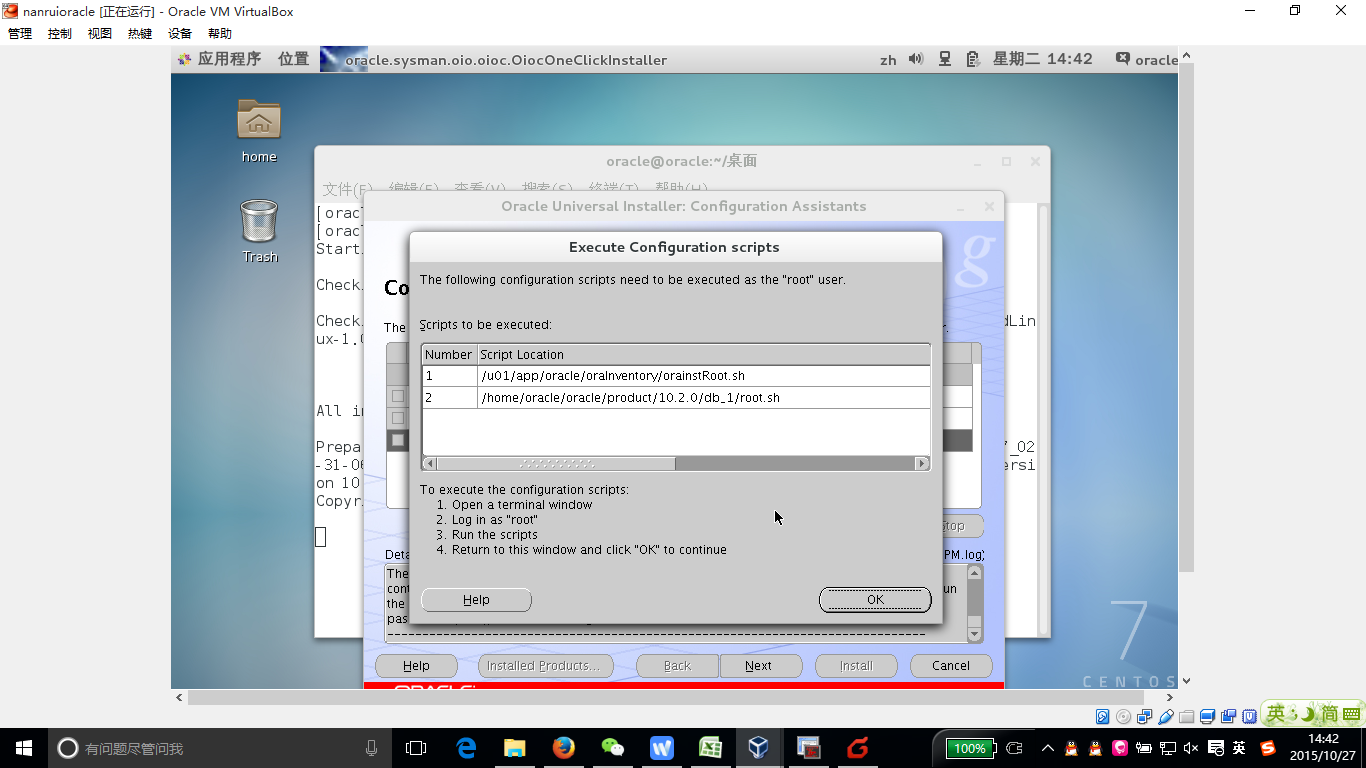
Task: Open the oracle user menu in top panel
Action: coord(1147,59)
